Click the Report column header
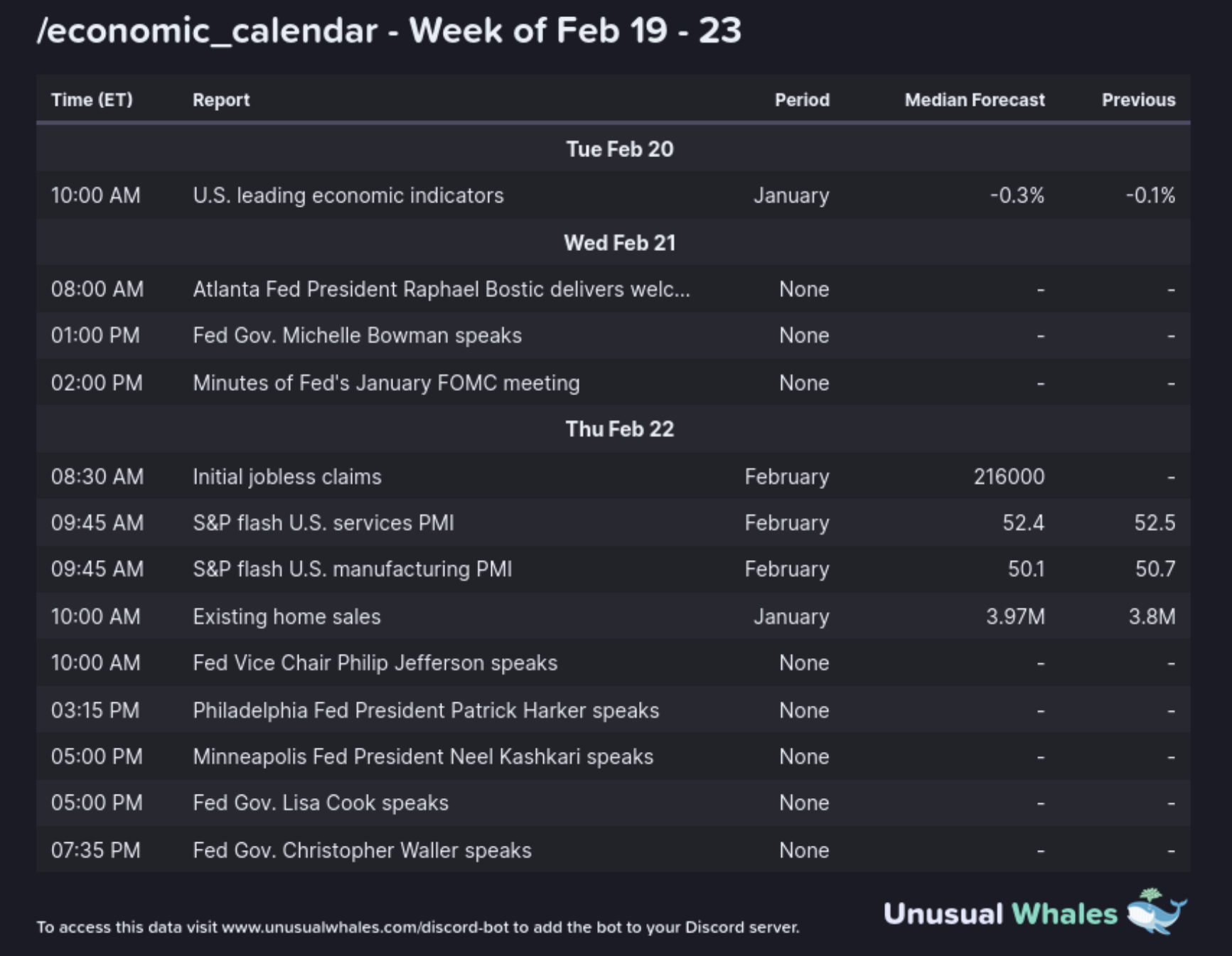Screen dimensions: 1232x956 (221, 100)
